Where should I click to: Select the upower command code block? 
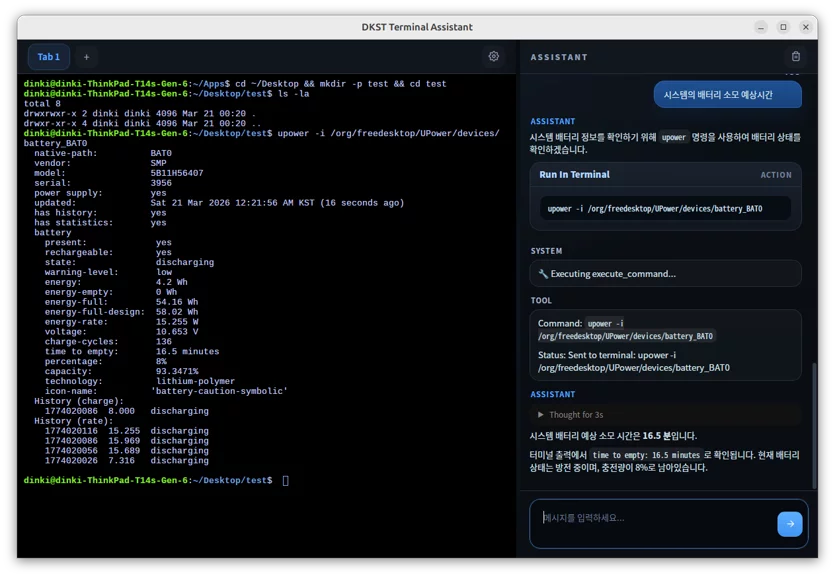tap(665, 209)
